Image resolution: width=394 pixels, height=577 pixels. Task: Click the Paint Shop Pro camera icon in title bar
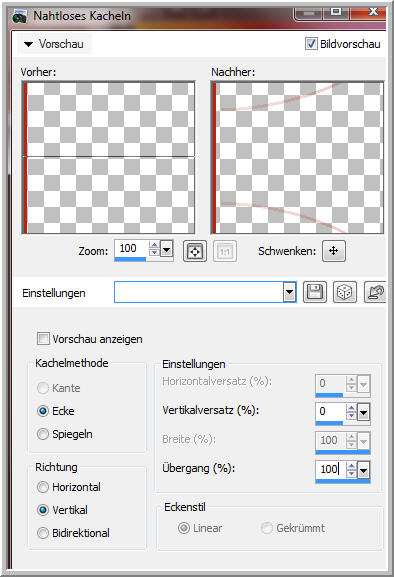pyautogui.click(x=20, y=17)
